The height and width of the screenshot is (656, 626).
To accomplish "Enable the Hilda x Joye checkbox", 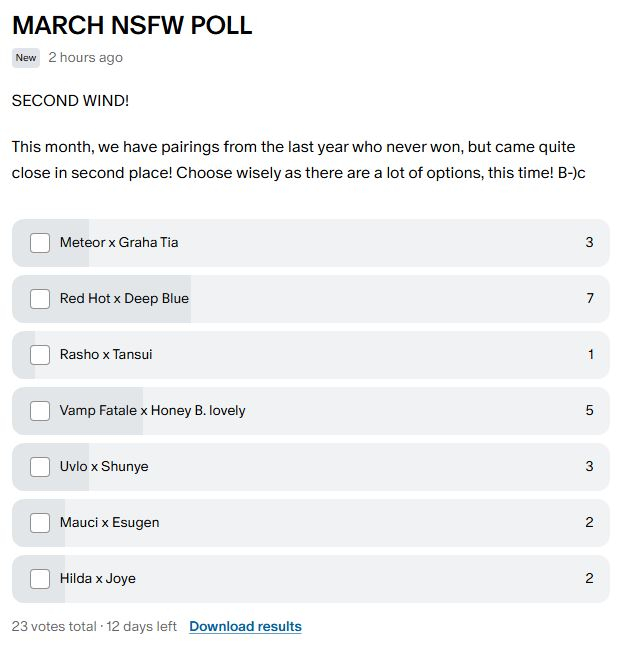I will click(40, 579).
